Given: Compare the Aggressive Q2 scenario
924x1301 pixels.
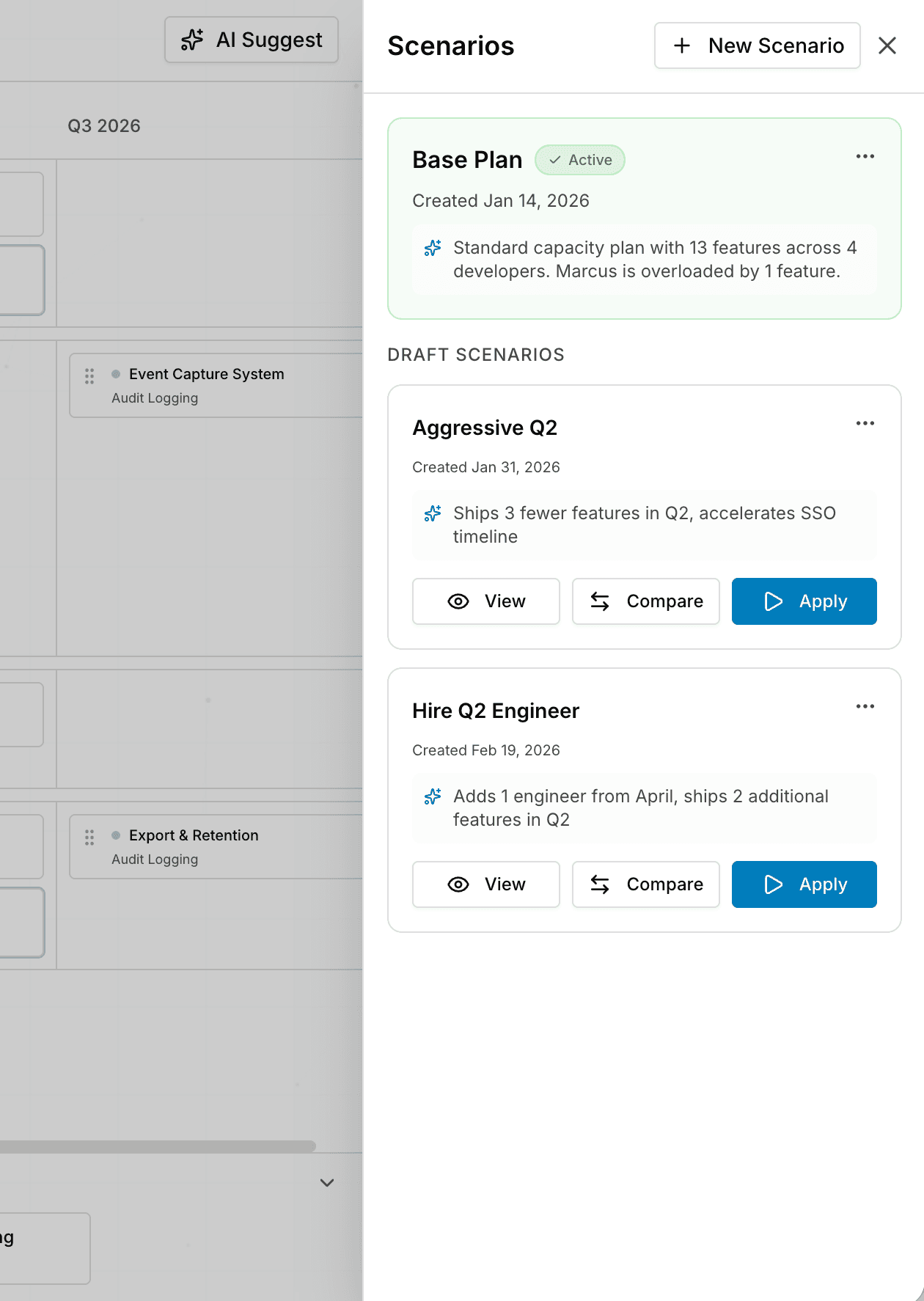Looking at the screenshot, I should (645, 601).
